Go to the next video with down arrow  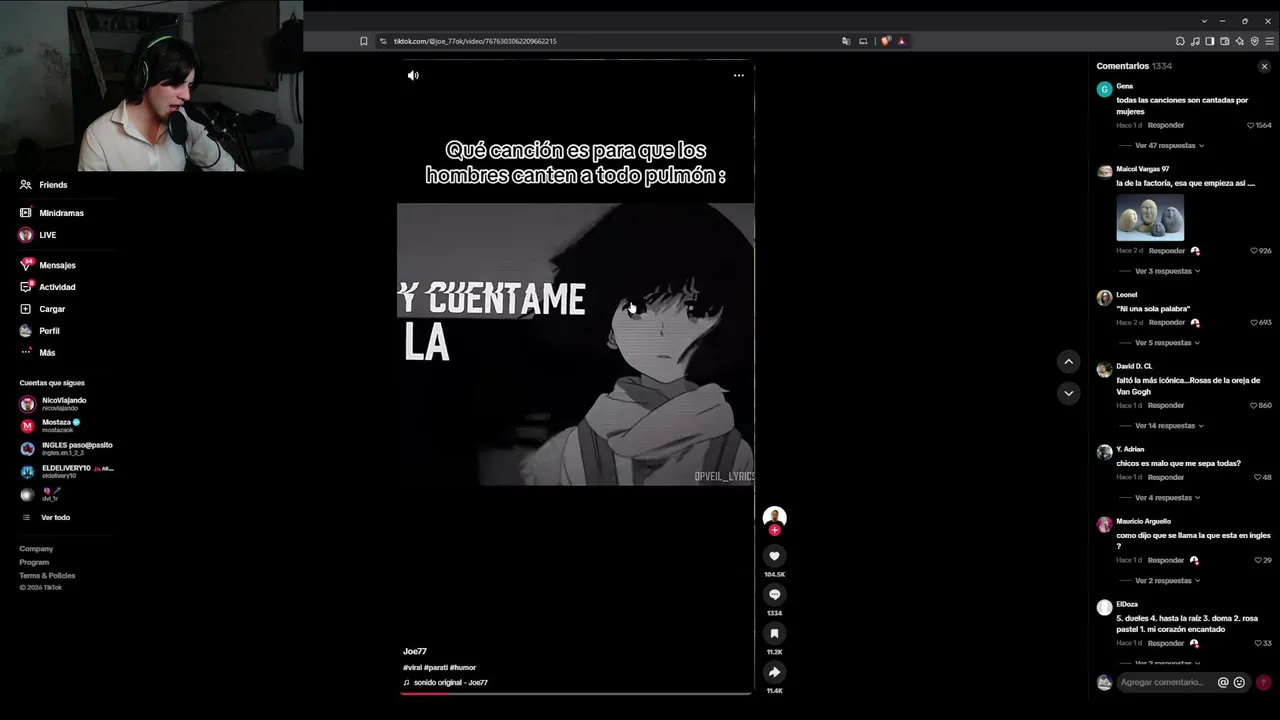(x=1068, y=393)
